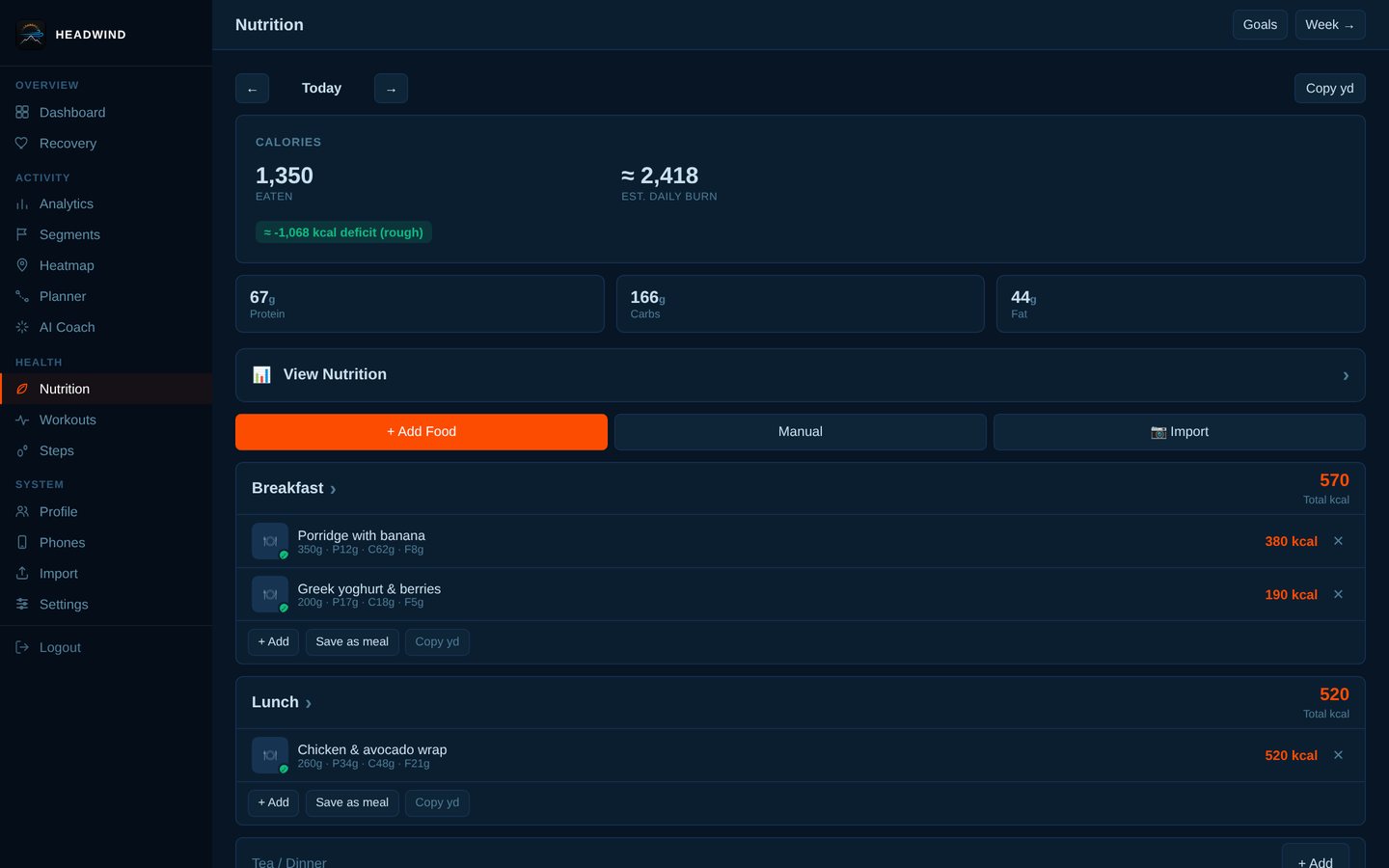Click the orange Add Food button
Viewport: 1389px width, 868px height.
point(422,432)
